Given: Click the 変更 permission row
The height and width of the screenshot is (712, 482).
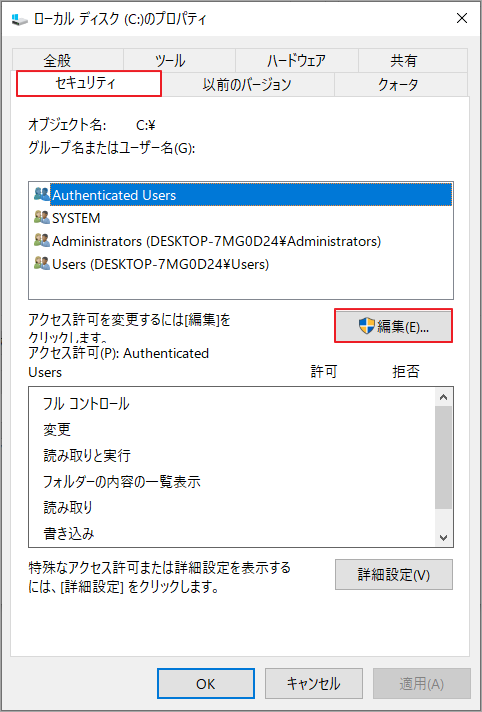Looking at the screenshot, I should (x=232, y=430).
